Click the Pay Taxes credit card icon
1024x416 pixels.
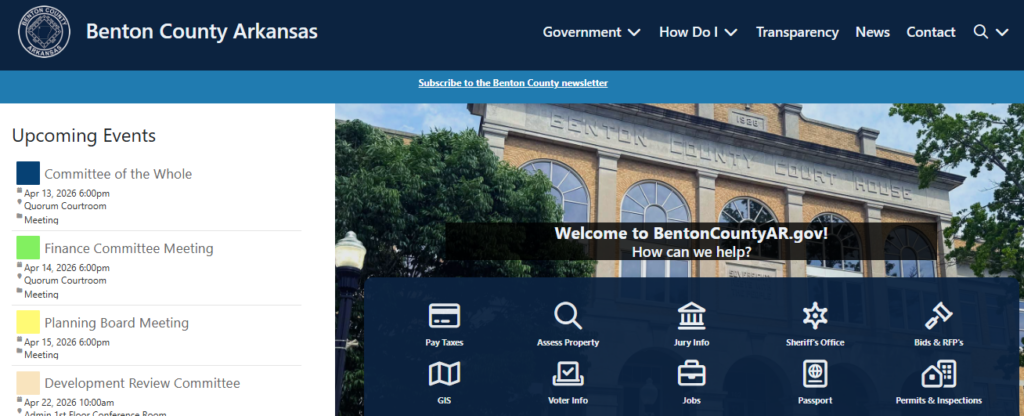[x=444, y=316]
